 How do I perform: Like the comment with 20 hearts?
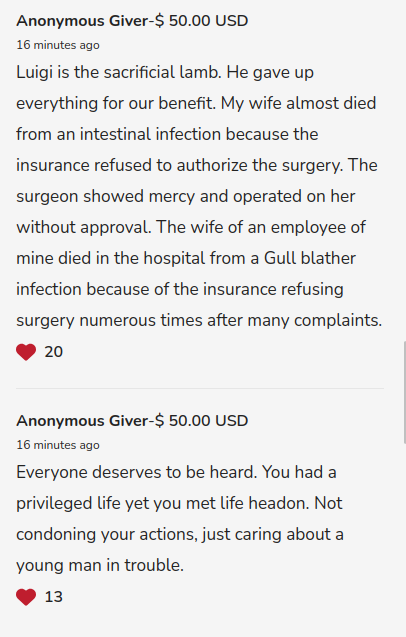pyautogui.click(x=26, y=352)
